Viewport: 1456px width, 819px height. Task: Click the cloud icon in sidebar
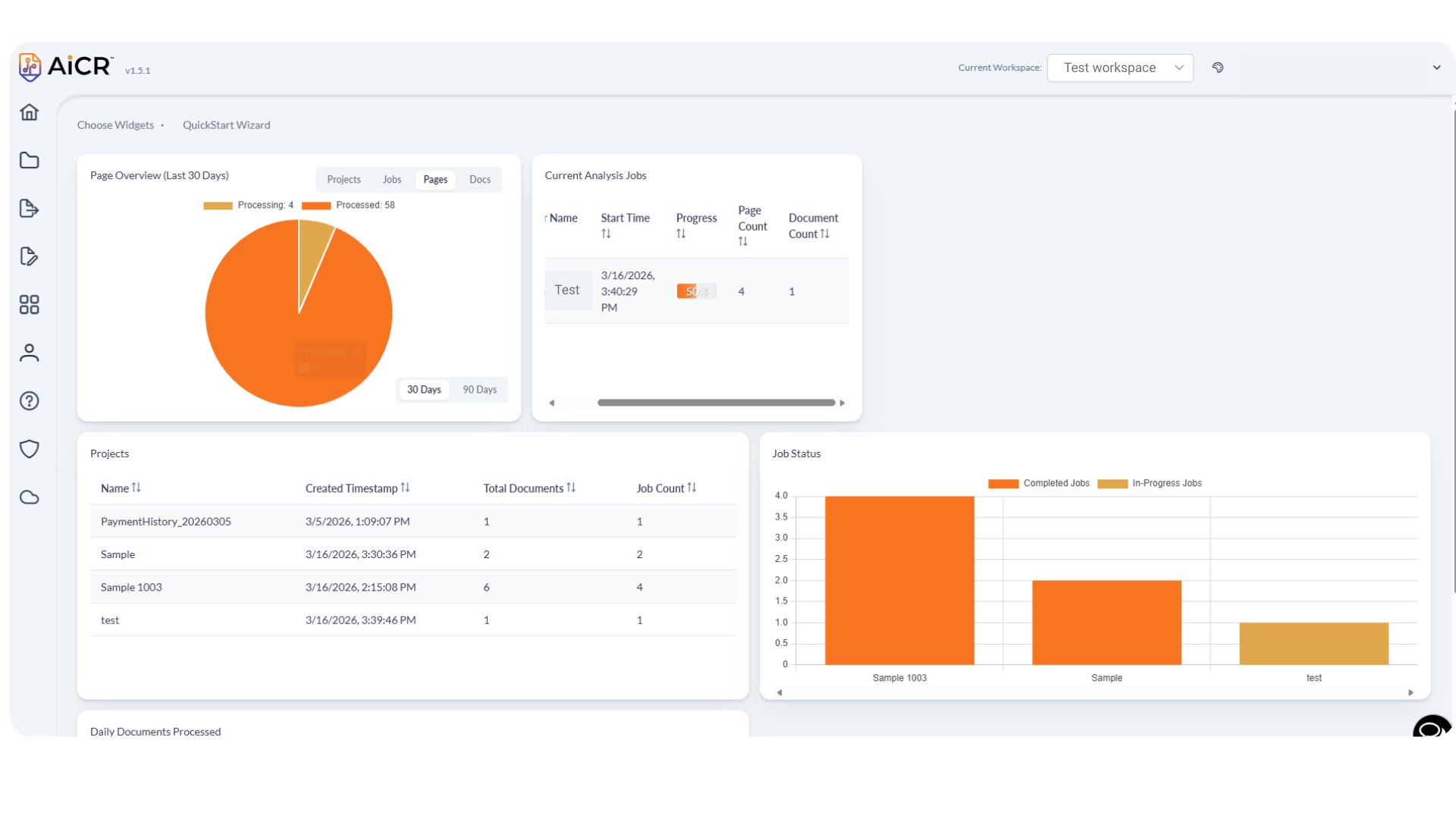coord(29,497)
